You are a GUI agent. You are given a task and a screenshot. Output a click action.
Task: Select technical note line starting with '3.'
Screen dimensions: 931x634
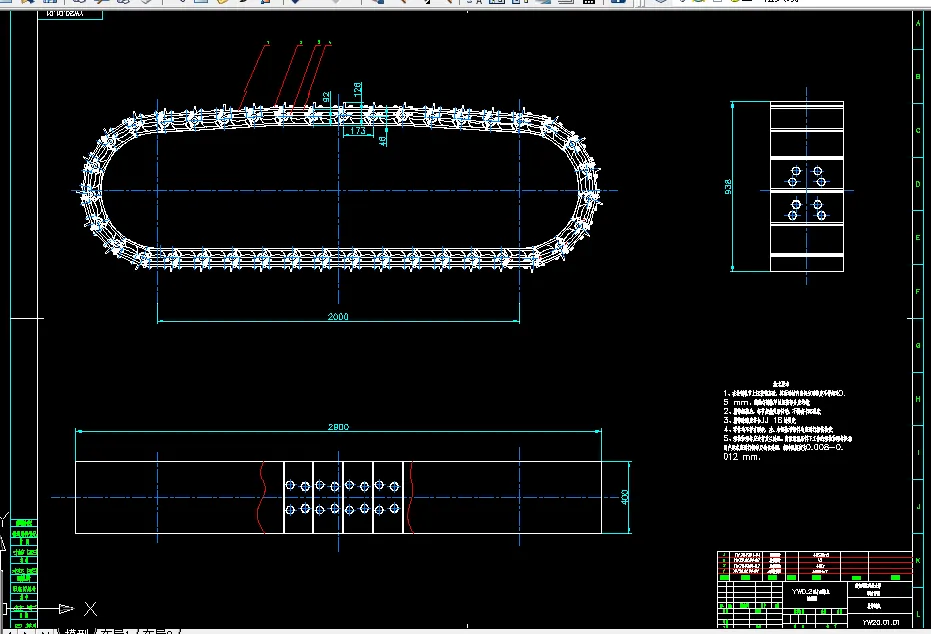coord(759,420)
